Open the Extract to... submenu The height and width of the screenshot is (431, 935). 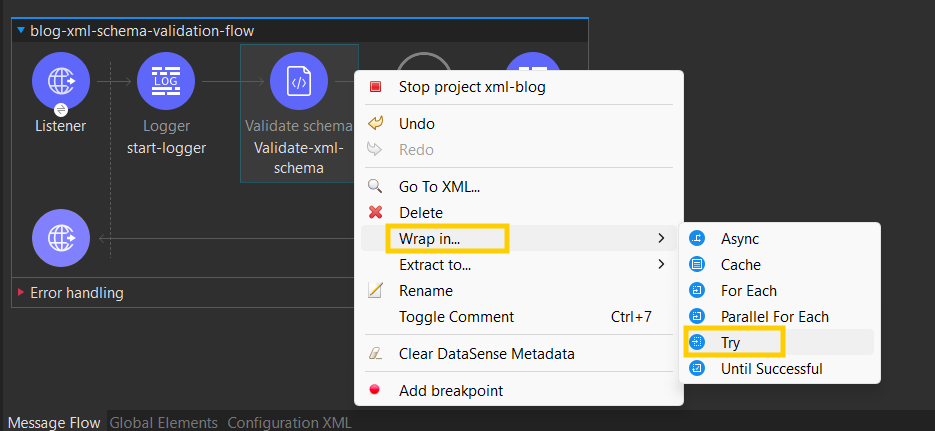tap(435, 265)
